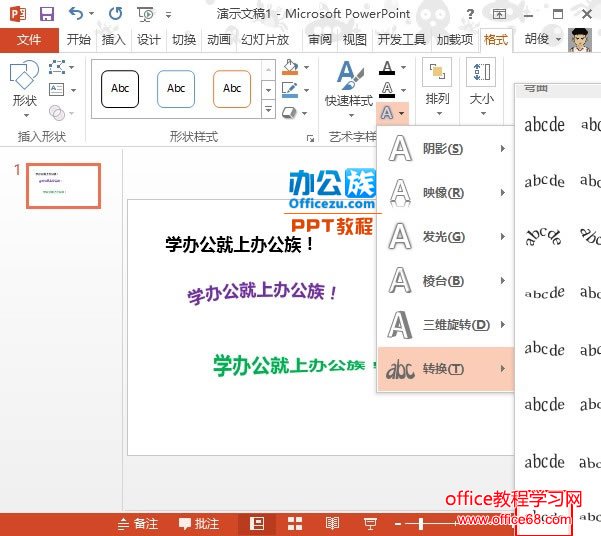Toggle the 备注 notes pane
601x536 pixels.
(x=138, y=524)
